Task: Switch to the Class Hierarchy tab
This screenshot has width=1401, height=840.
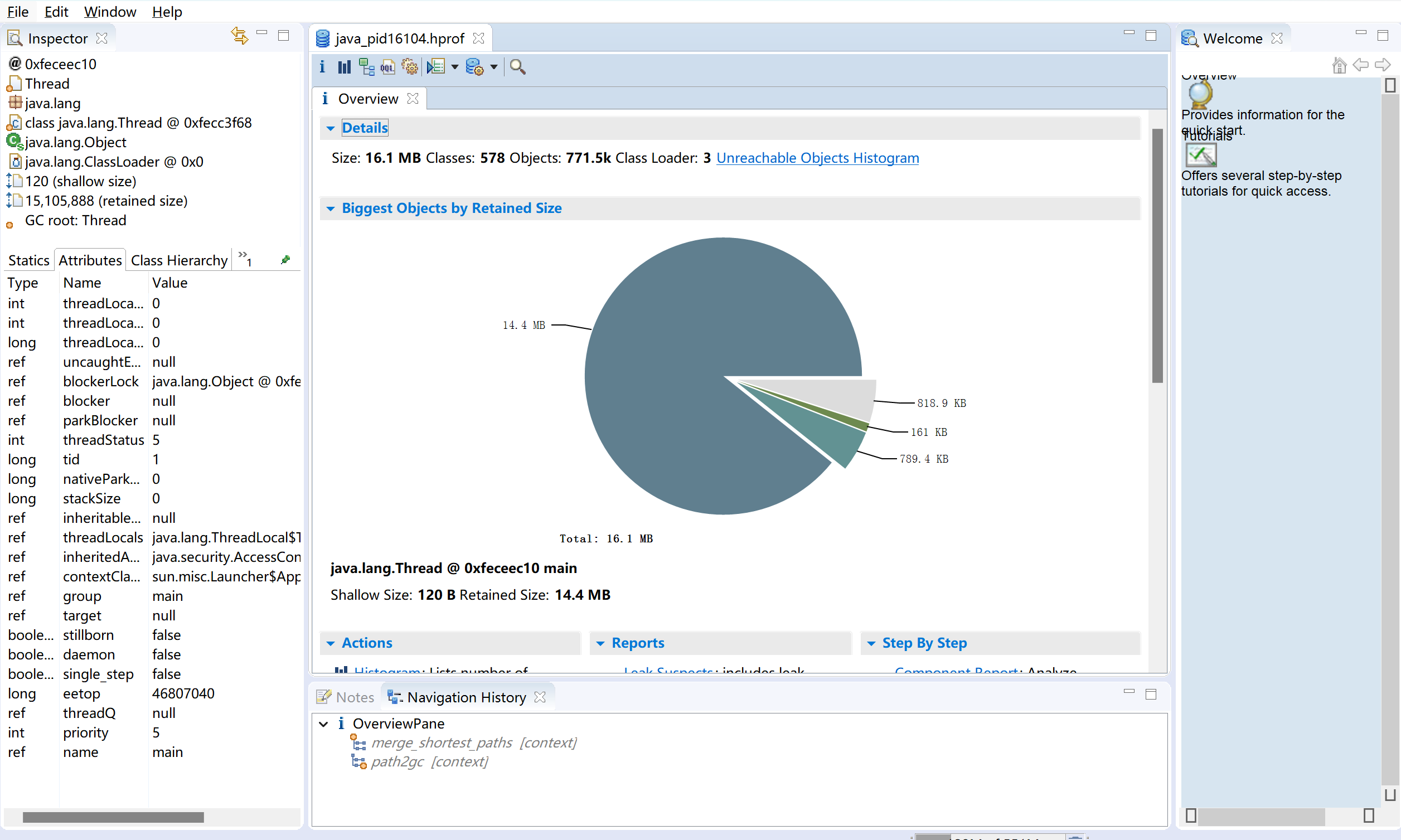Action: [x=179, y=260]
